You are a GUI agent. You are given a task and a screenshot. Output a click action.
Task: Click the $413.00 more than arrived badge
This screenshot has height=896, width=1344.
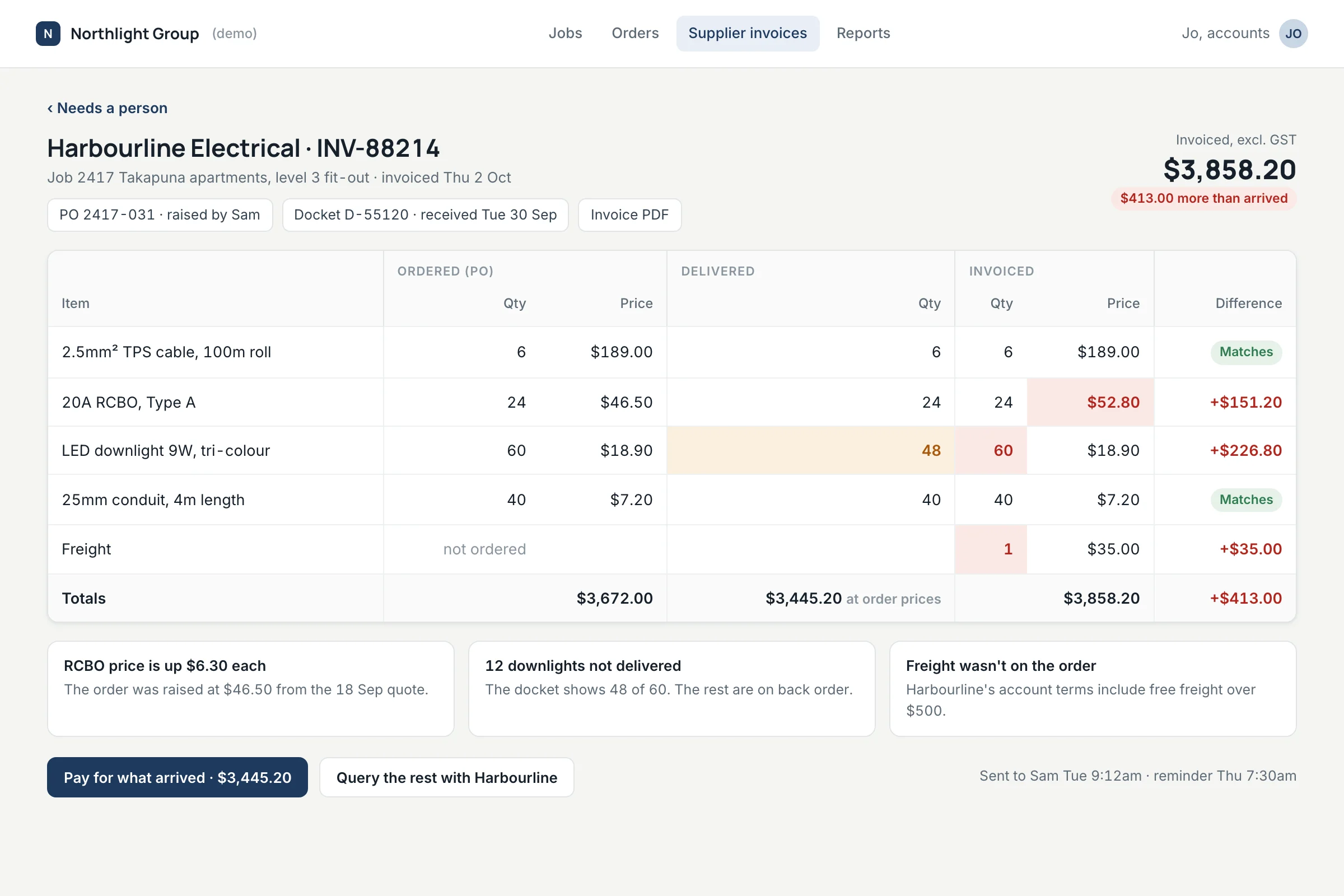pos(1203,198)
